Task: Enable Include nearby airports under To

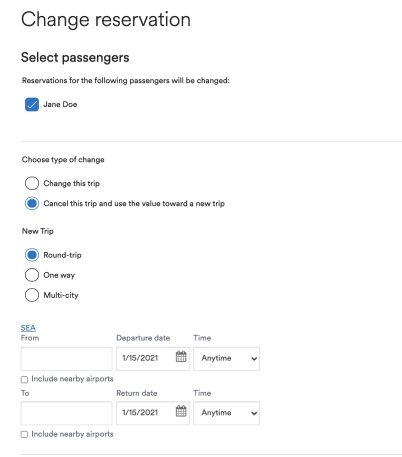Action: pyautogui.click(x=24, y=434)
